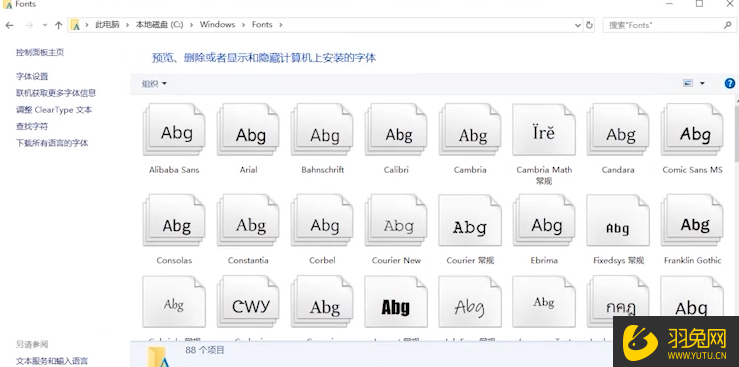Click the Bahnschrift font icon
Image resolution: width=739 pixels, height=367 pixels.
(322, 130)
